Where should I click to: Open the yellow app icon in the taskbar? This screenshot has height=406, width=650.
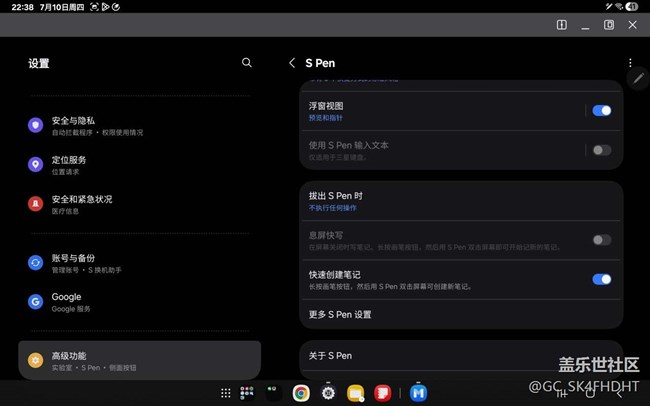355,393
